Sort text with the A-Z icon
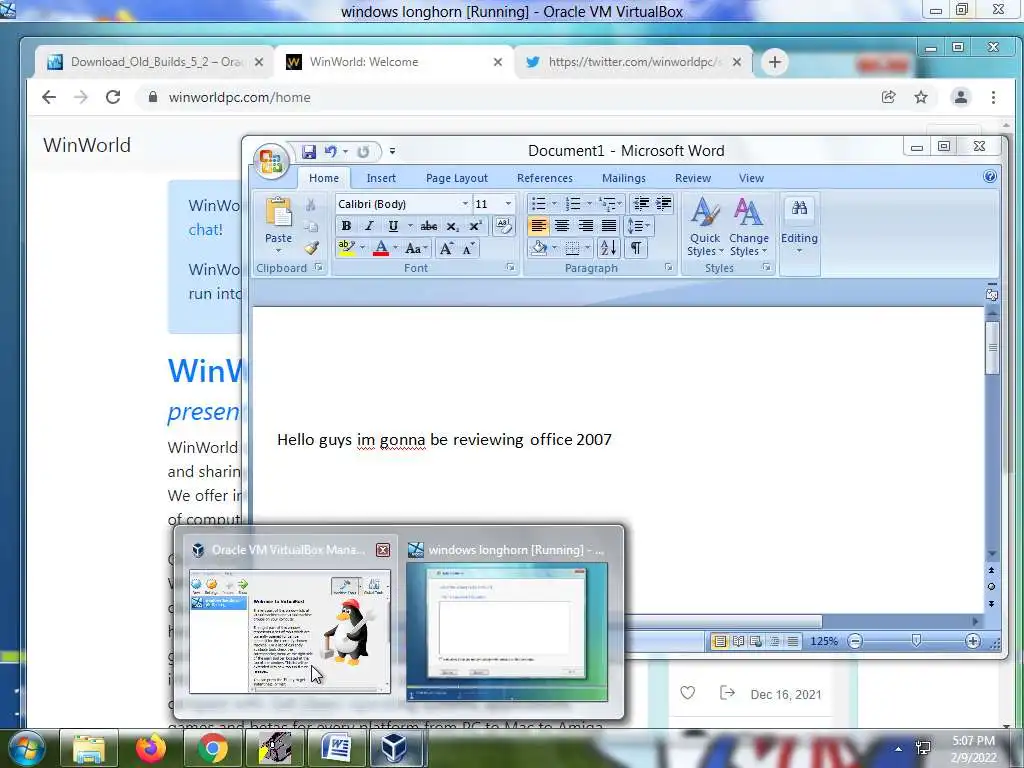Viewport: 1024px width, 768px height. pyautogui.click(x=608, y=248)
